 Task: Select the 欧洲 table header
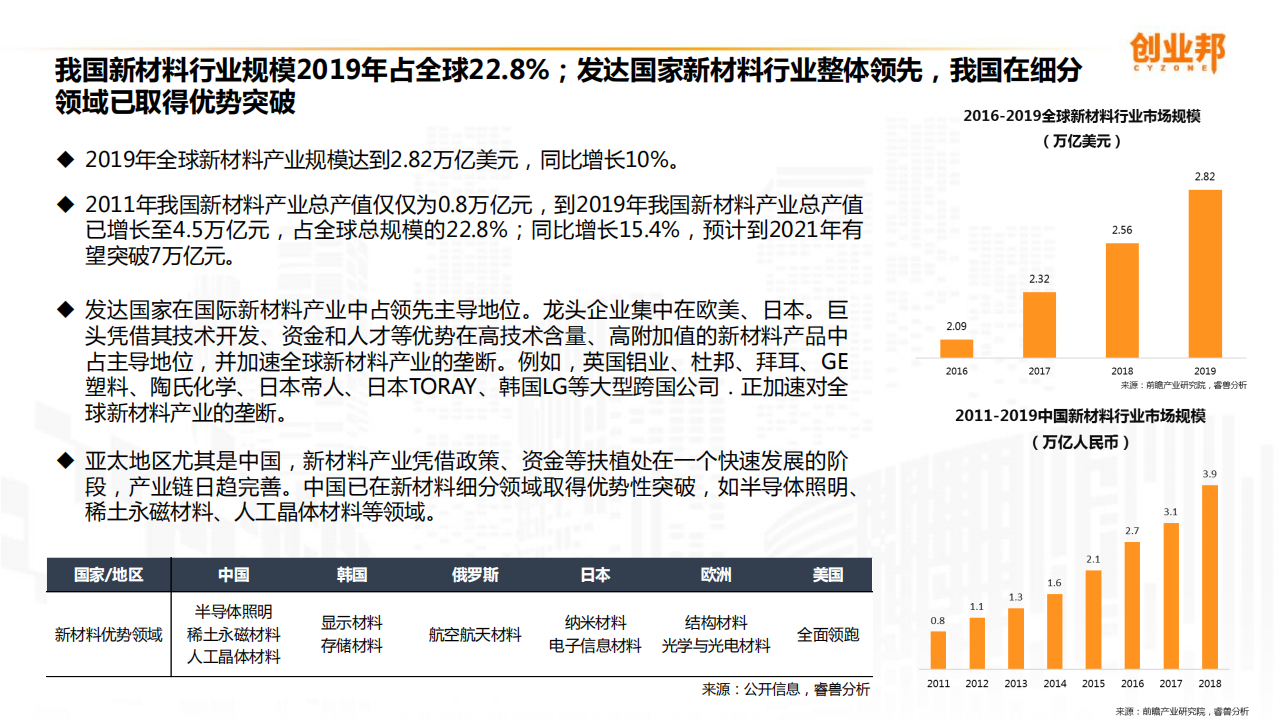[716, 574]
